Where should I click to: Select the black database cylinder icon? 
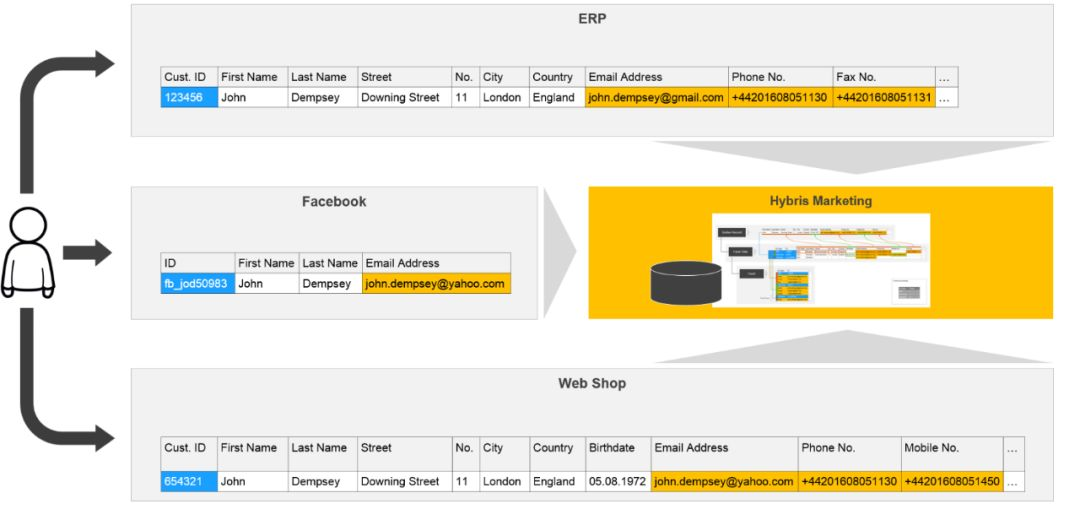pyautogui.click(x=685, y=282)
